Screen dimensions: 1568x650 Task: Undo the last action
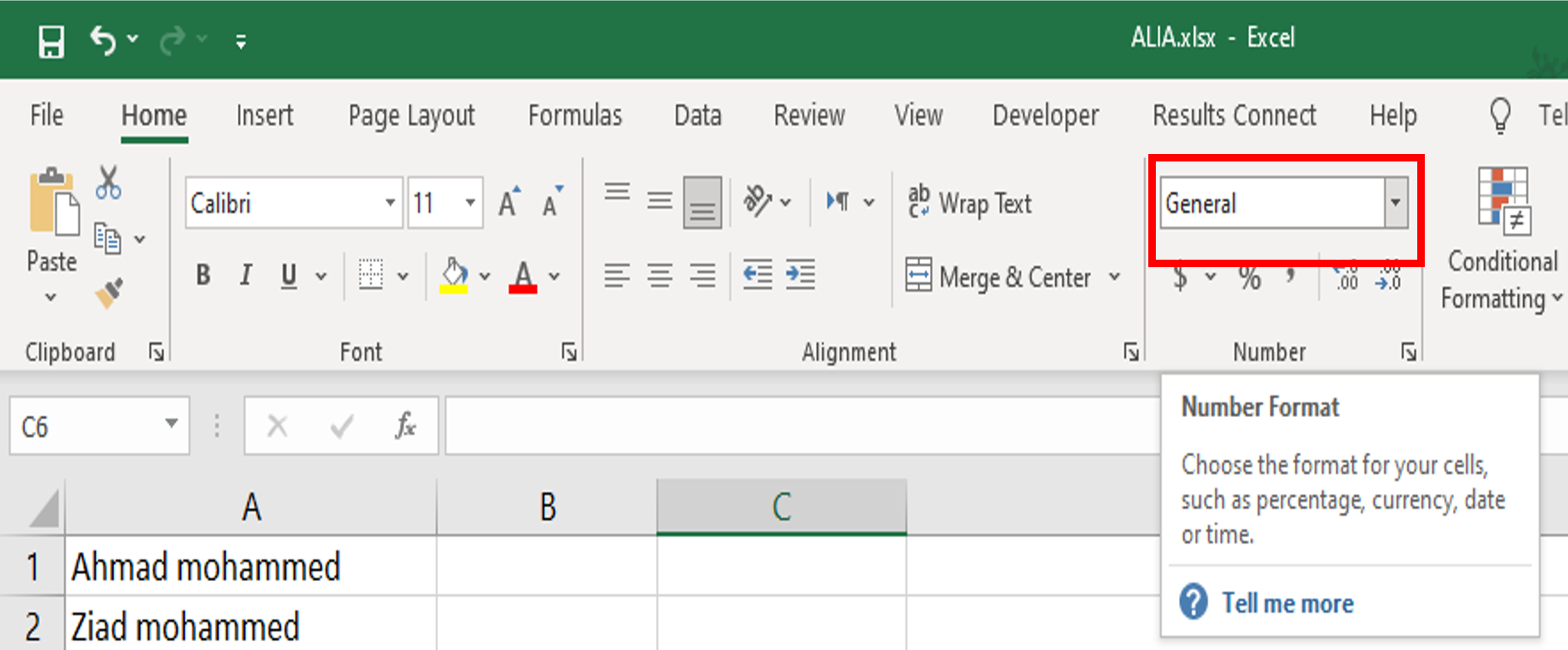click(x=102, y=40)
